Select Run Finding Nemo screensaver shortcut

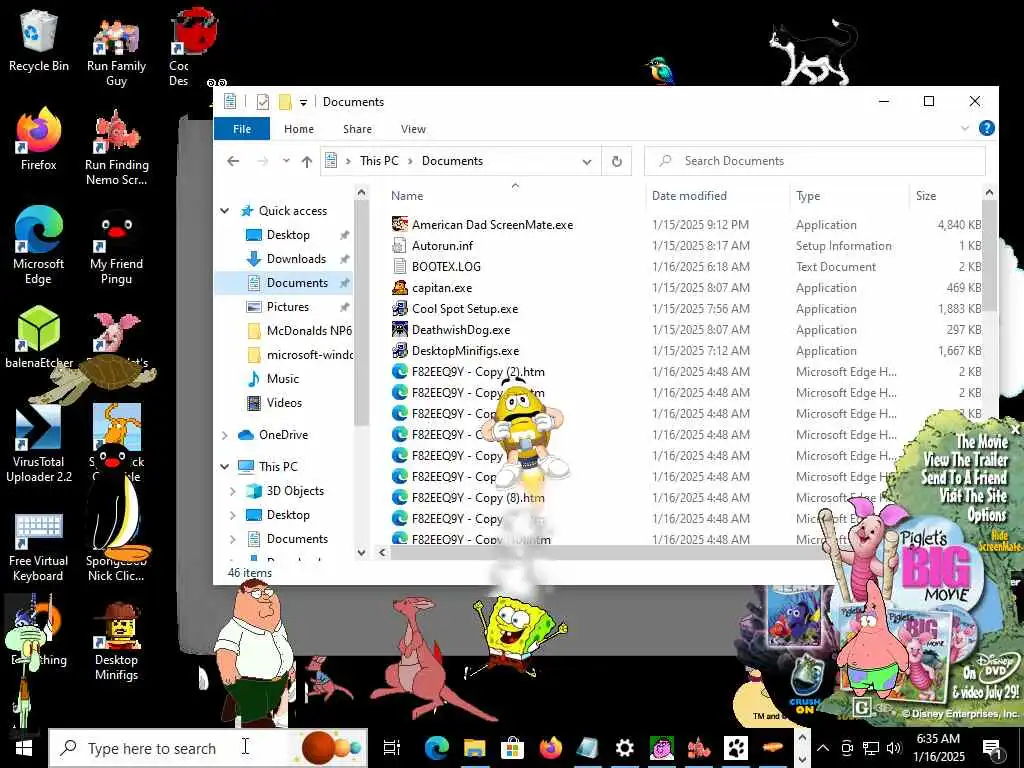[116, 148]
